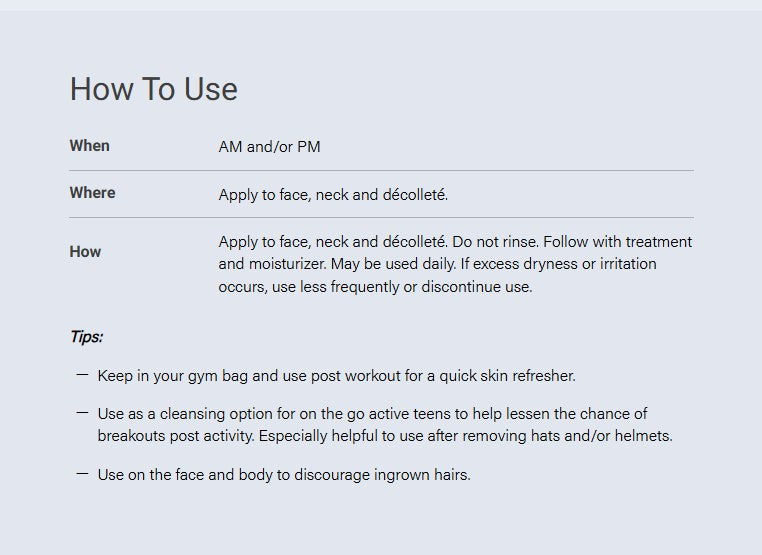Click the AM and/or PM text
The height and width of the screenshot is (555, 762).
pos(269,147)
